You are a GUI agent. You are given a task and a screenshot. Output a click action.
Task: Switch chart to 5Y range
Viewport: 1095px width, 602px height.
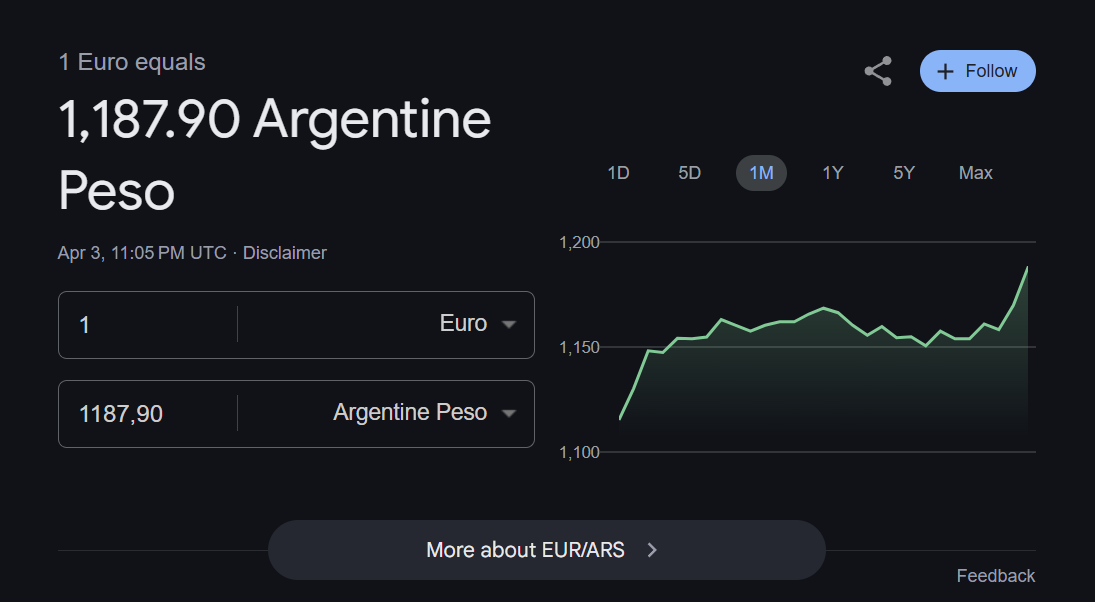(x=904, y=173)
